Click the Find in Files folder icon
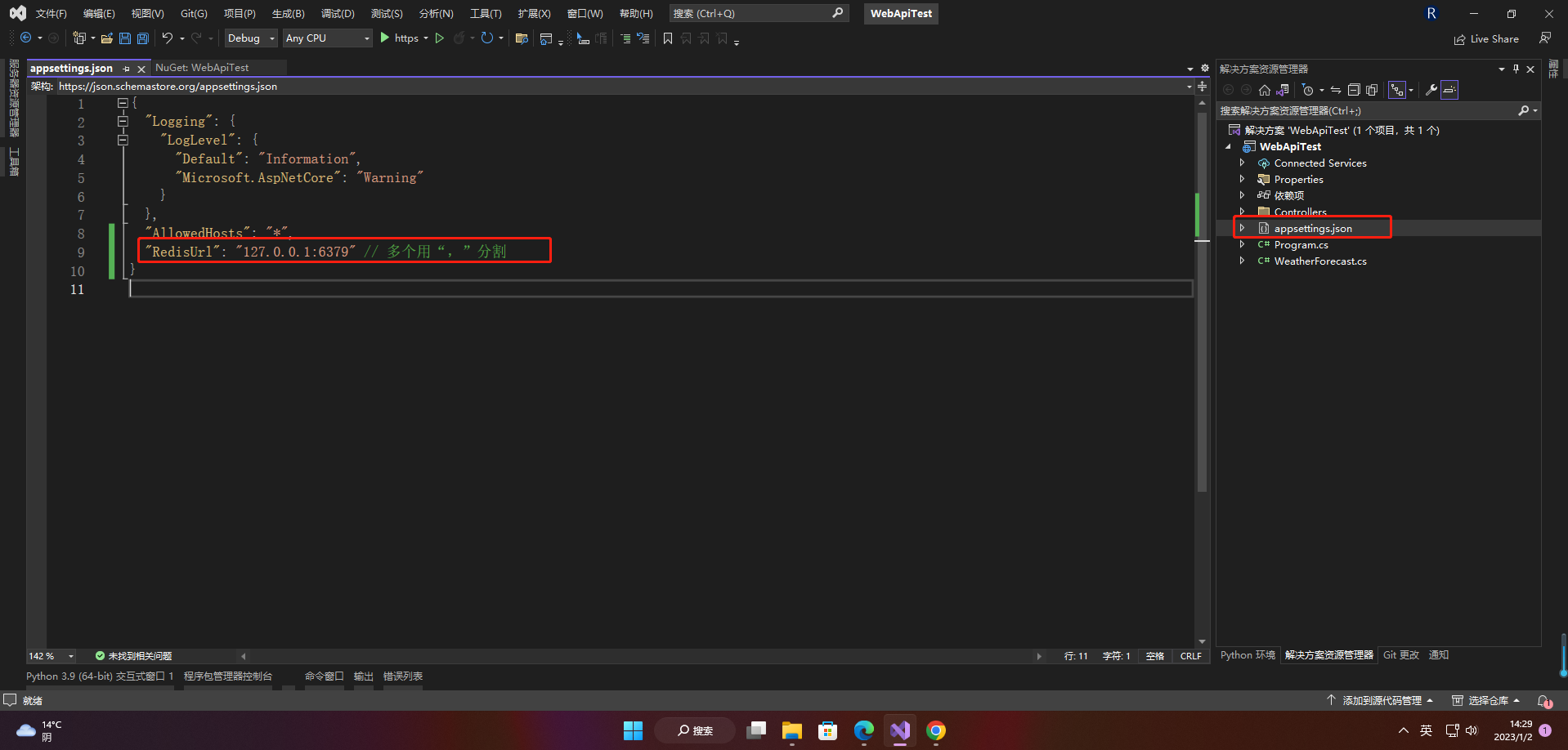This screenshot has width=1568, height=750. click(522, 38)
